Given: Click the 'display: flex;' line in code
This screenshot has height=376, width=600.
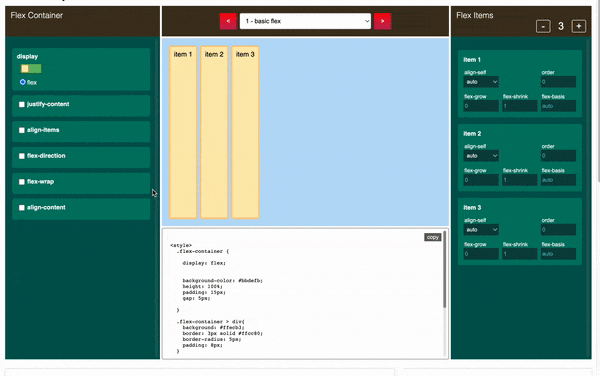Looking at the screenshot, I should [x=204, y=263].
